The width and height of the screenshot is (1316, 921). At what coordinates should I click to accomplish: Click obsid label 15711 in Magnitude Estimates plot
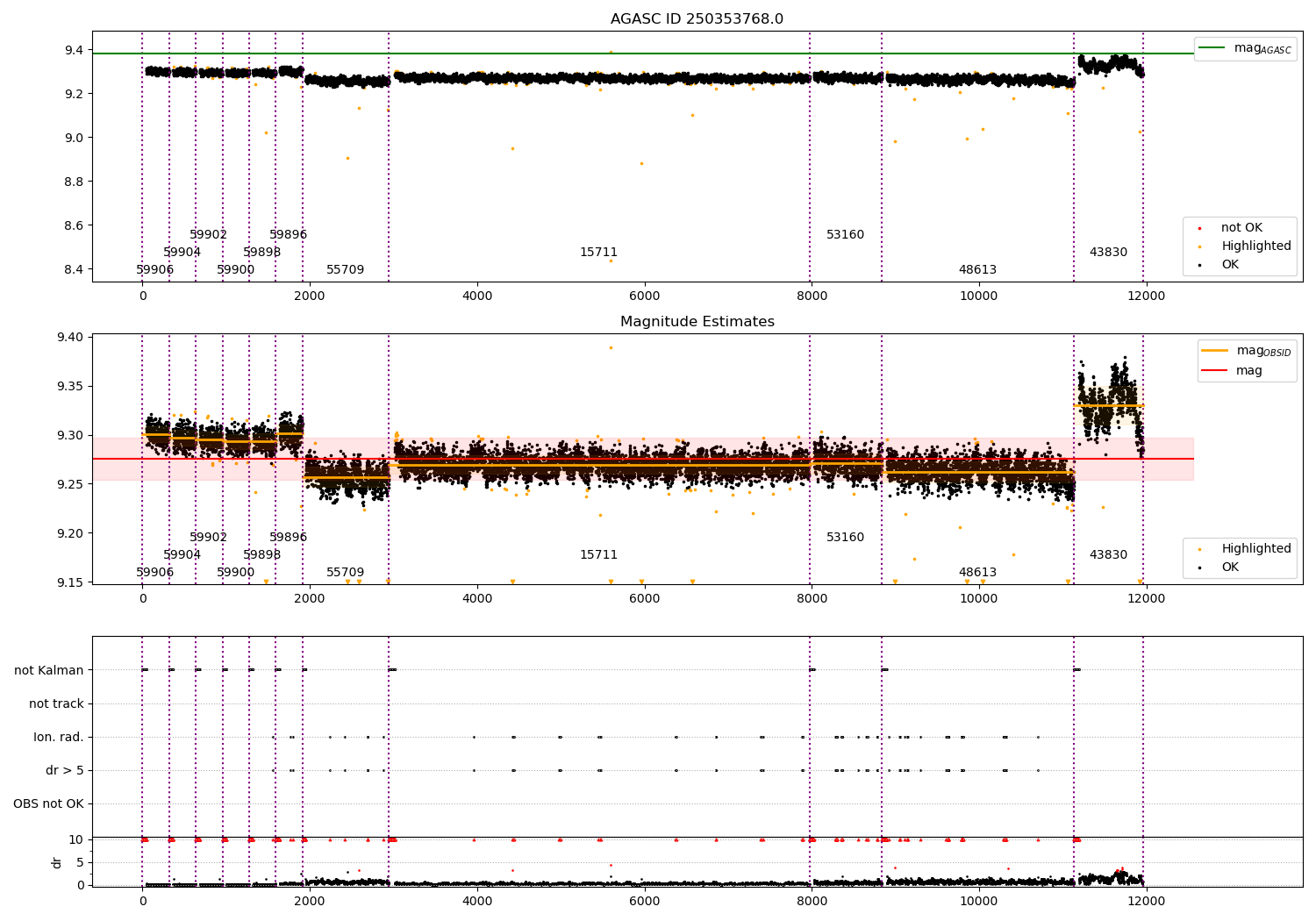[x=598, y=554]
